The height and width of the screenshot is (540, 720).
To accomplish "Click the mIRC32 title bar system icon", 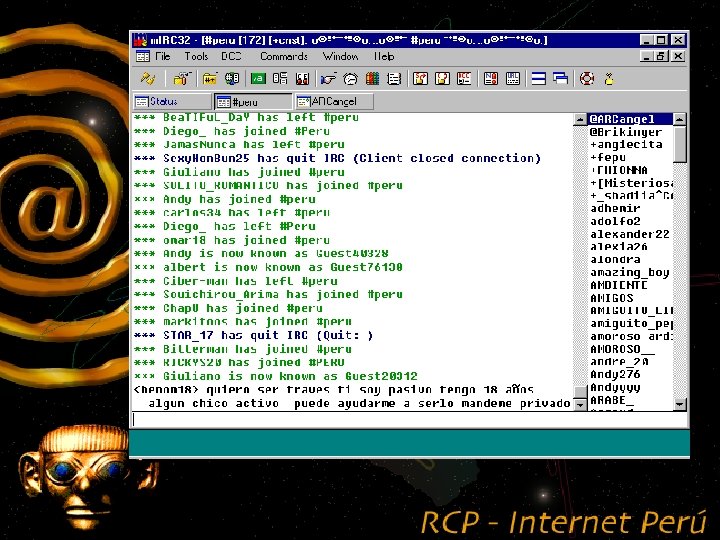I will pyautogui.click(x=140, y=40).
